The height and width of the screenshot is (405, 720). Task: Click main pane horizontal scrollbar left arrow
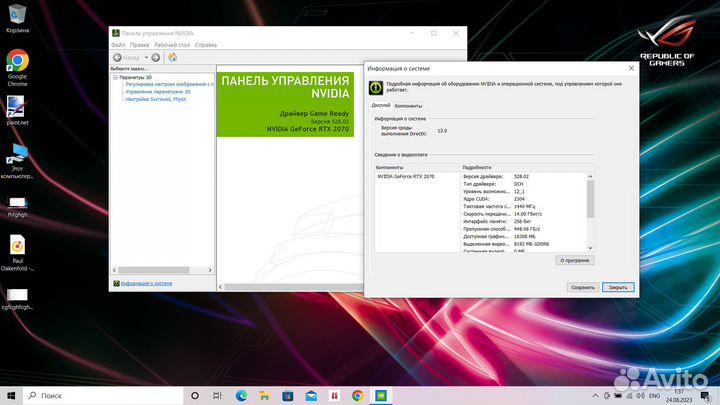click(x=220, y=287)
